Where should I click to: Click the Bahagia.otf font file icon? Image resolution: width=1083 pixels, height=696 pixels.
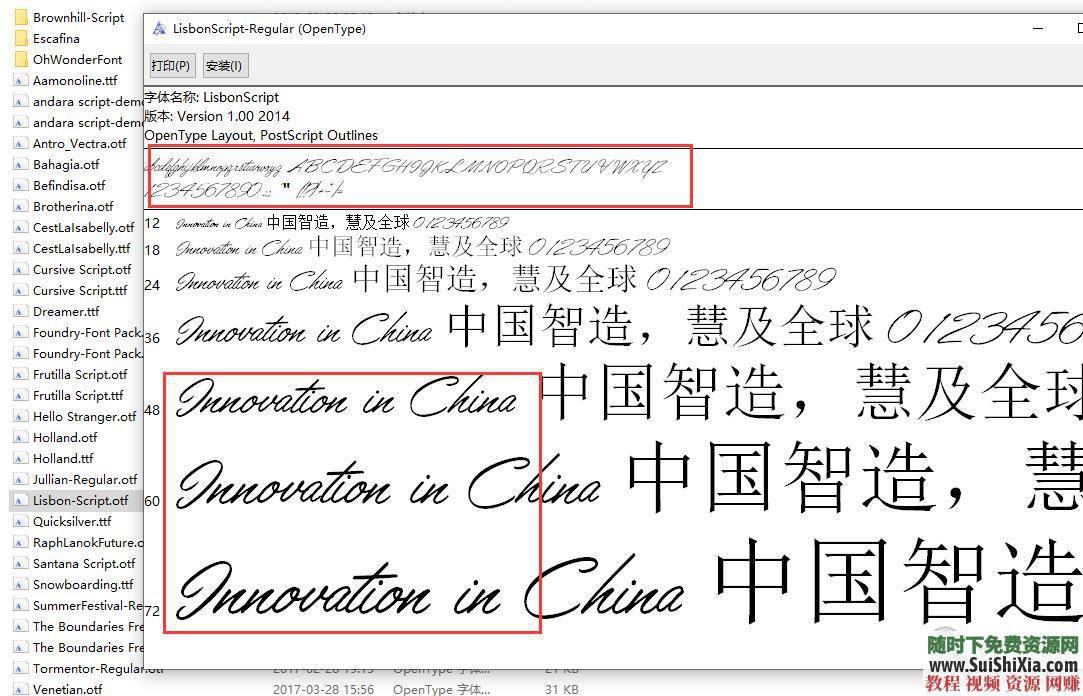(x=18, y=164)
